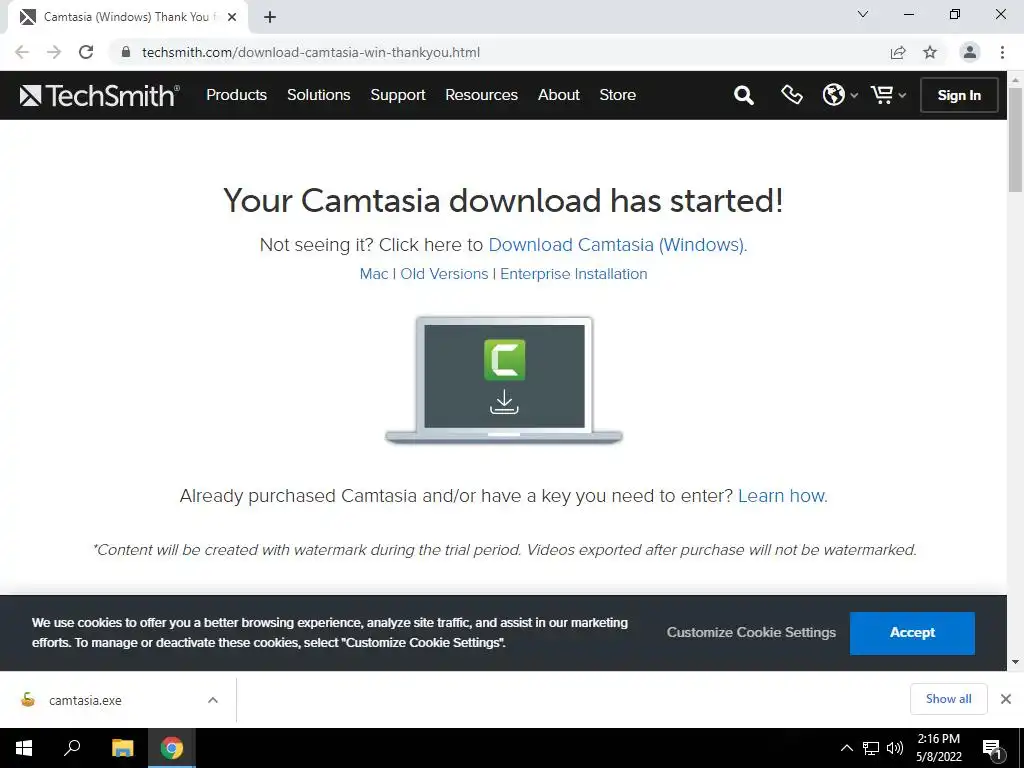1024x768 pixels.
Task: Click the Sign In button
Action: 959,95
